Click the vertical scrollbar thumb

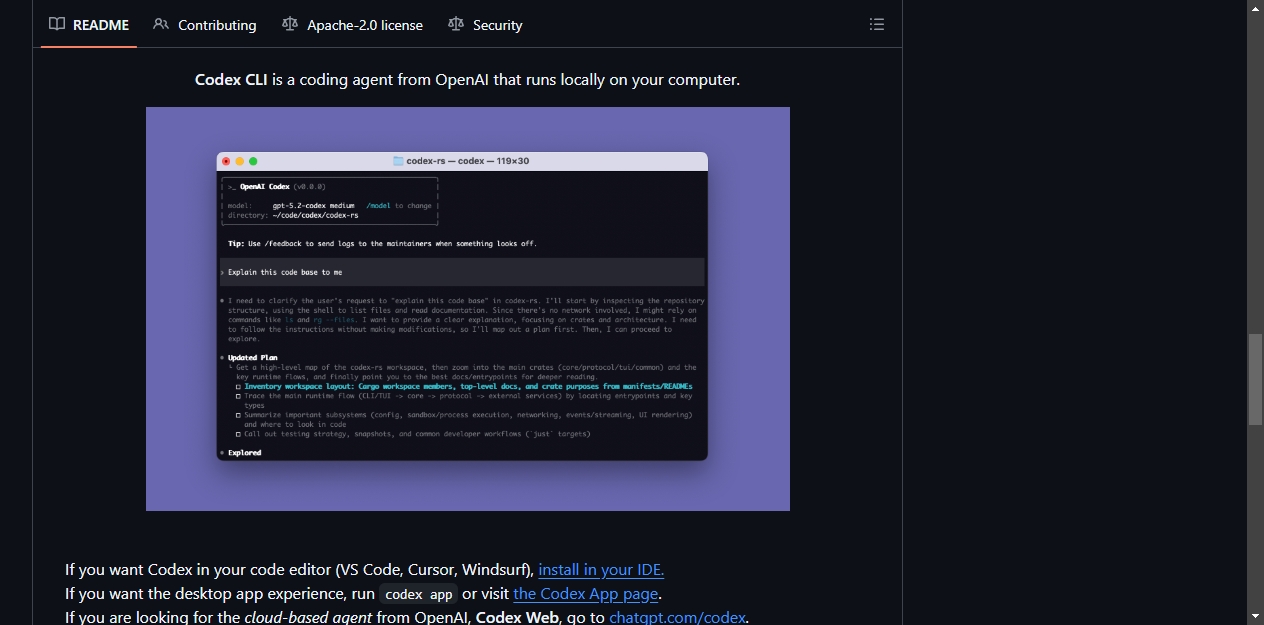coord(1255,379)
